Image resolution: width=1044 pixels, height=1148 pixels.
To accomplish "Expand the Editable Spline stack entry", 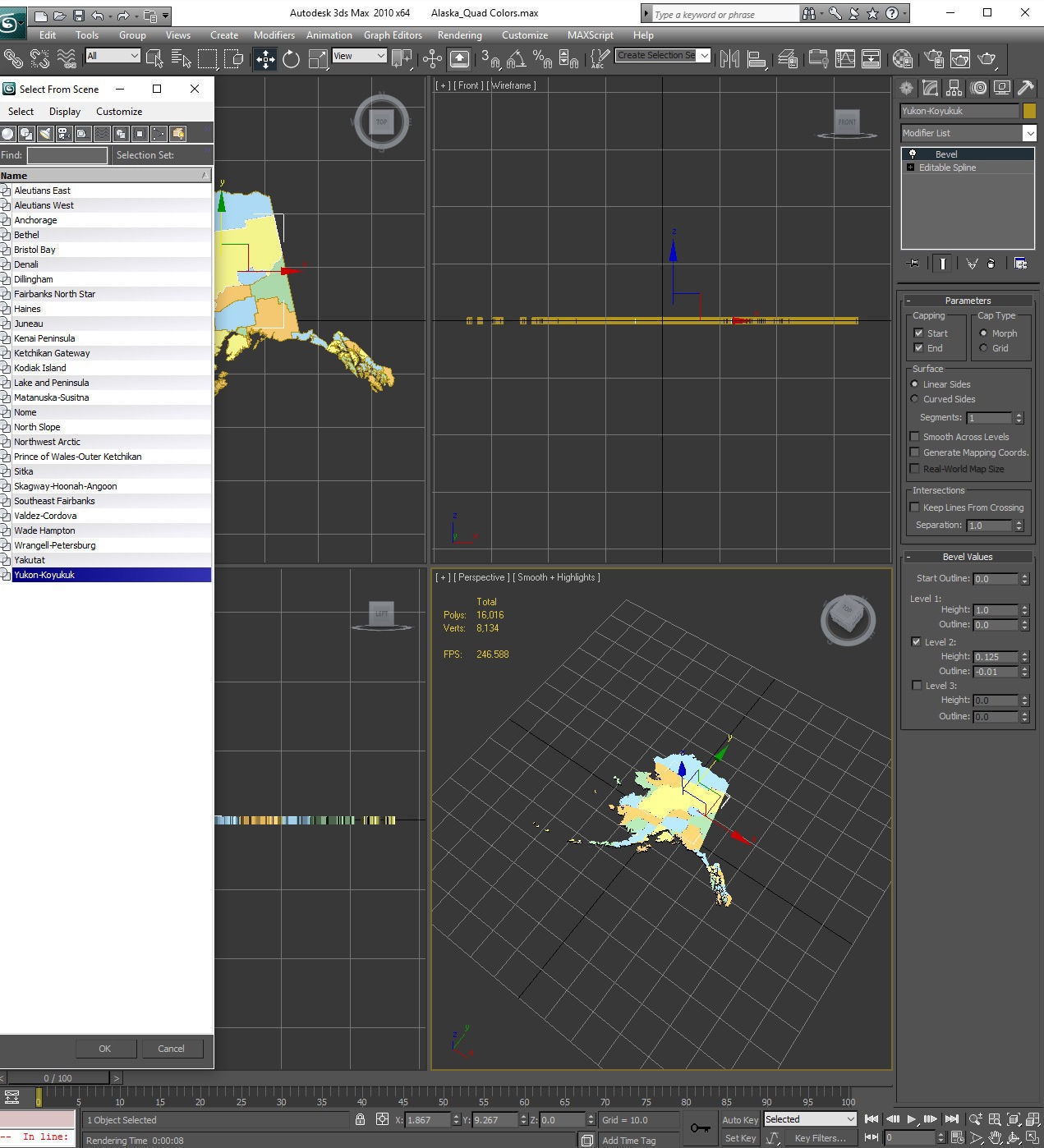I will (910, 168).
